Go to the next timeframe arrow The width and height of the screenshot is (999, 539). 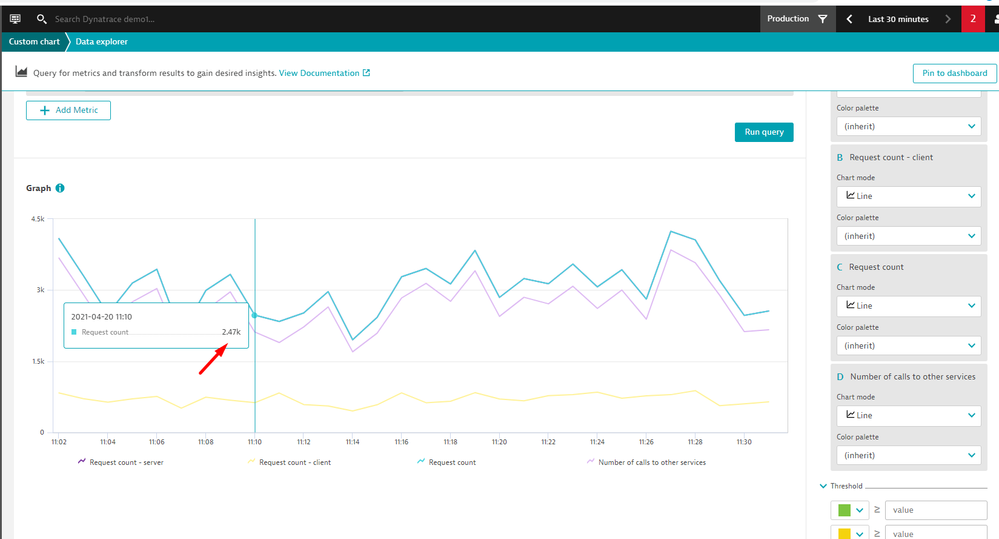(x=947, y=19)
